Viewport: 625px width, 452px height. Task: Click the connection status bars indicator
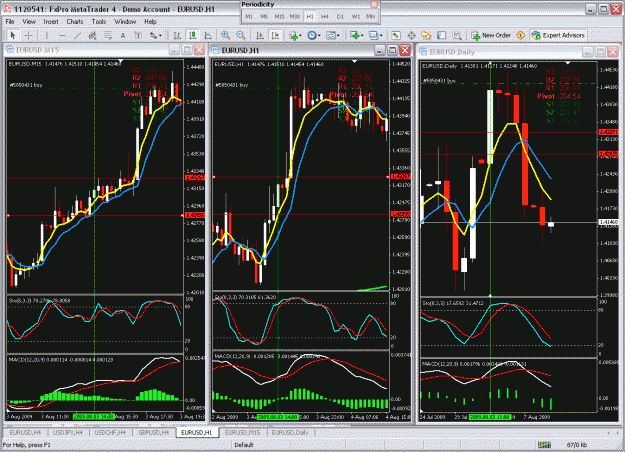tap(544, 445)
